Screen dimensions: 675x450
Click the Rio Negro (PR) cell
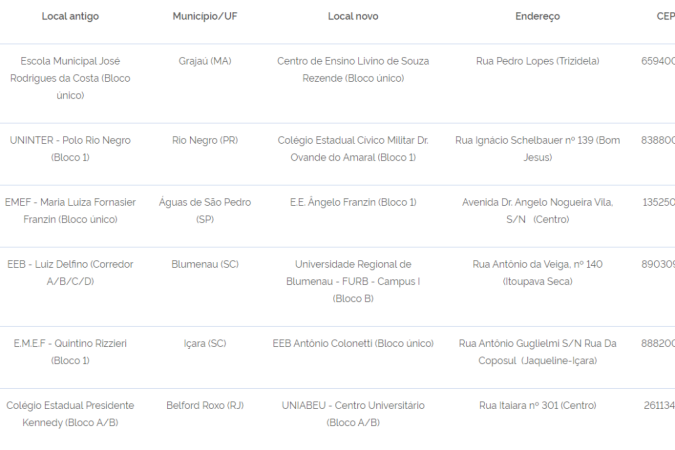(205, 140)
